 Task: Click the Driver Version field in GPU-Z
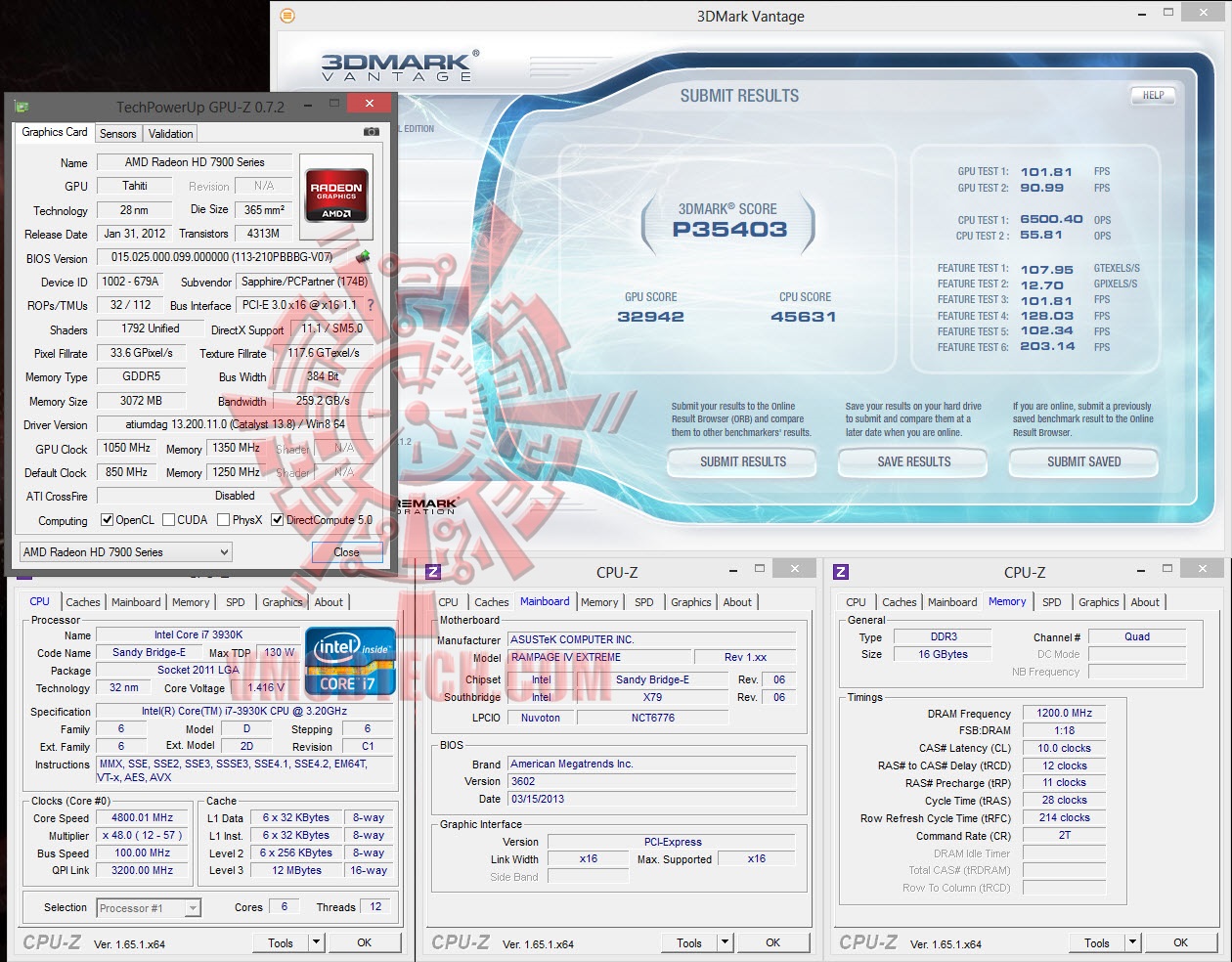point(235,424)
